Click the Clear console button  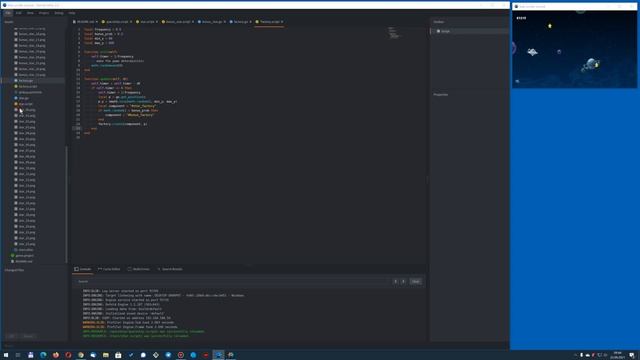click(416, 281)
